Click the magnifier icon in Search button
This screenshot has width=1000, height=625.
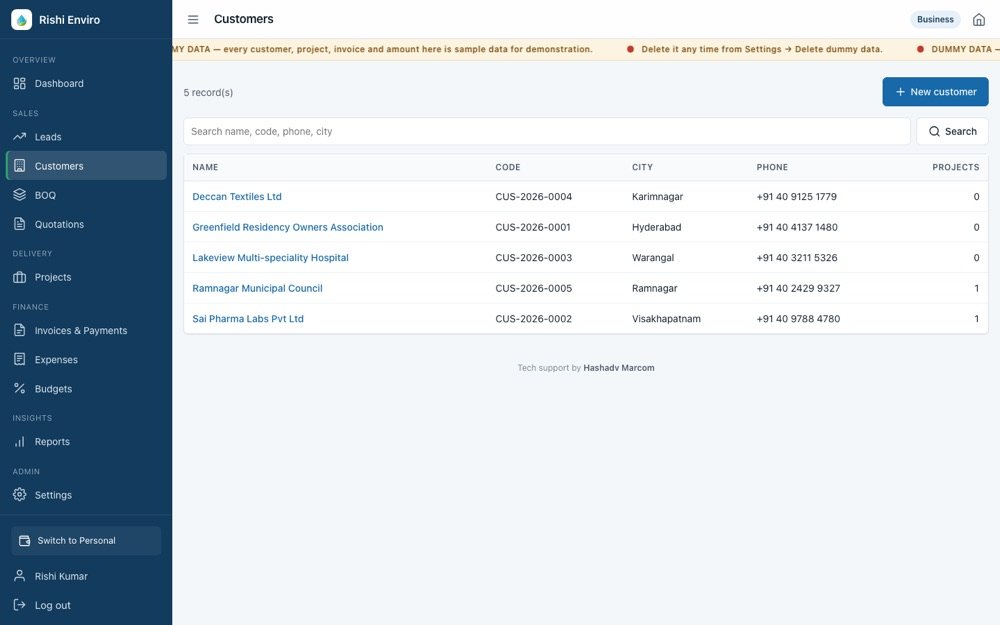[934, 131]
